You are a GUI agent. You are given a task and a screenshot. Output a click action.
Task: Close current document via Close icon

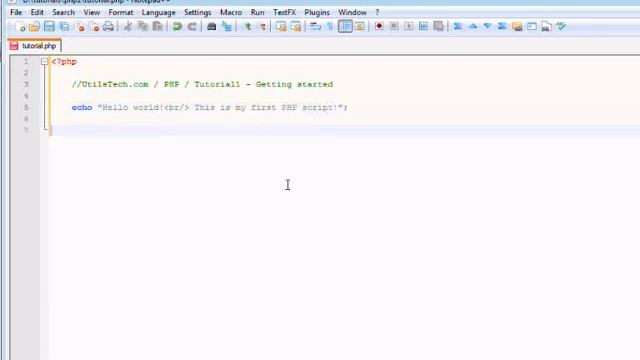coord(80,27)
